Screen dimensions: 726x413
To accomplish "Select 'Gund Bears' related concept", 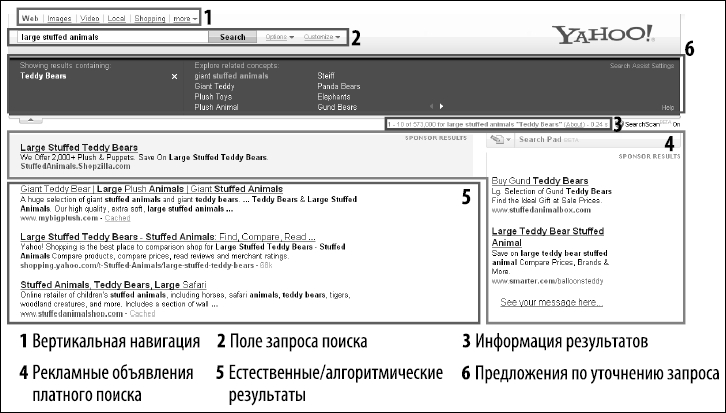I will click(x=337, y=107).
